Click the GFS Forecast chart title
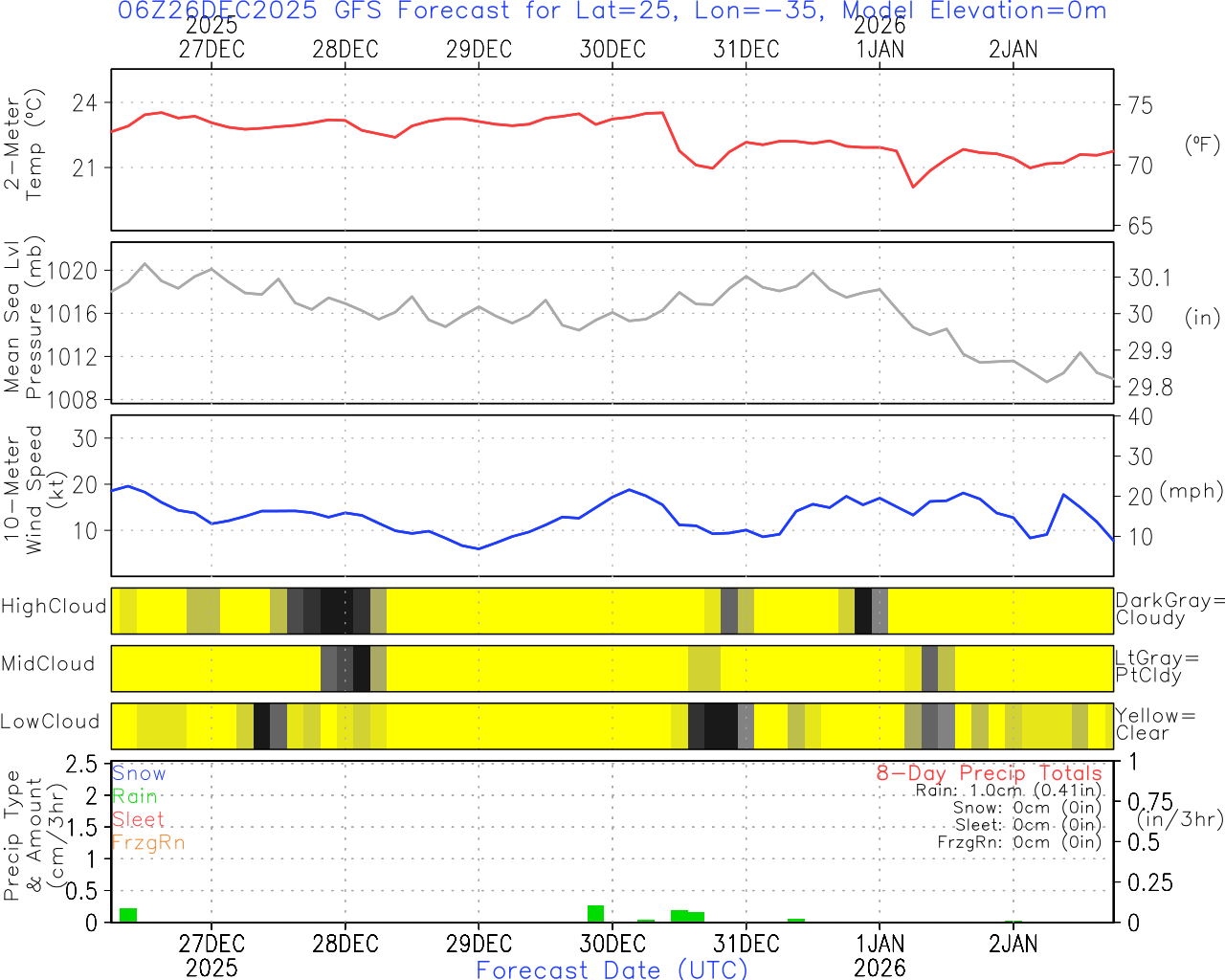 tap(612, 11)
